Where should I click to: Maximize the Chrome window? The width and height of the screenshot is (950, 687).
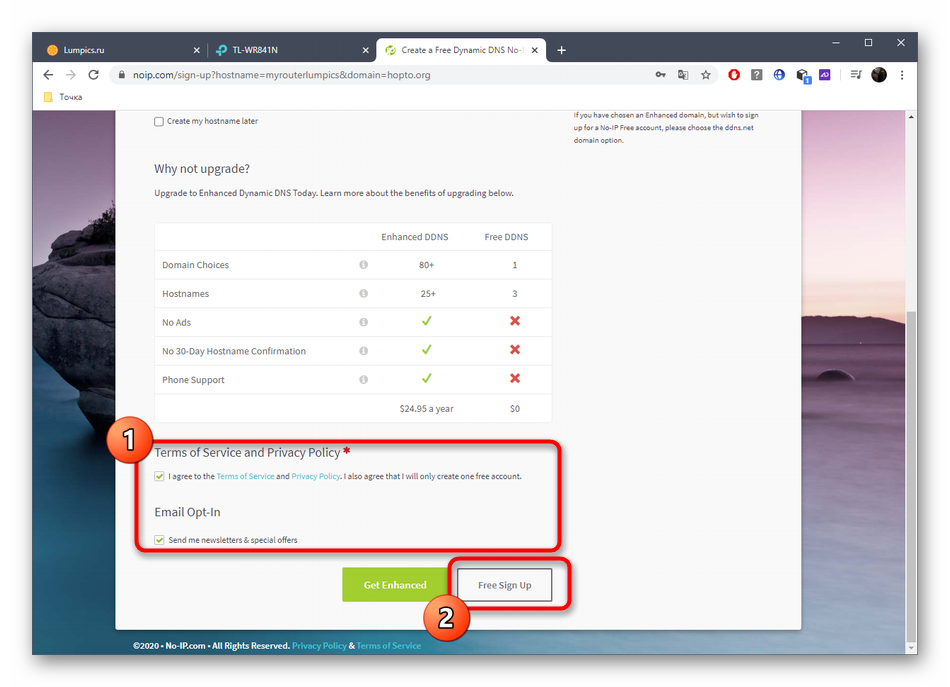tap(868, 42)
